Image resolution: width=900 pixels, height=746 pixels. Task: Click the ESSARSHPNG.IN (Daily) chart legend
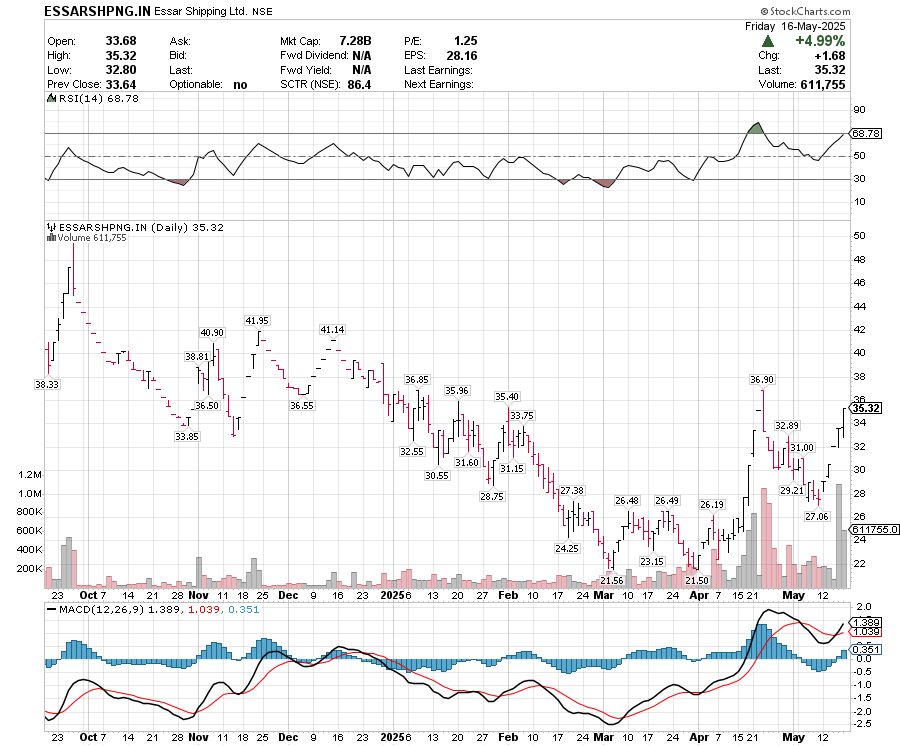(x=123, y=228)
